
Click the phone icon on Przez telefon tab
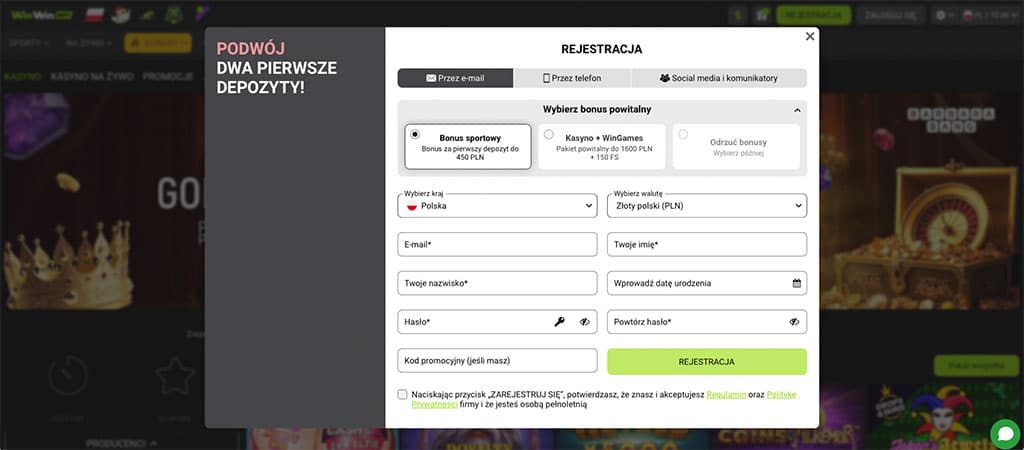547,78
